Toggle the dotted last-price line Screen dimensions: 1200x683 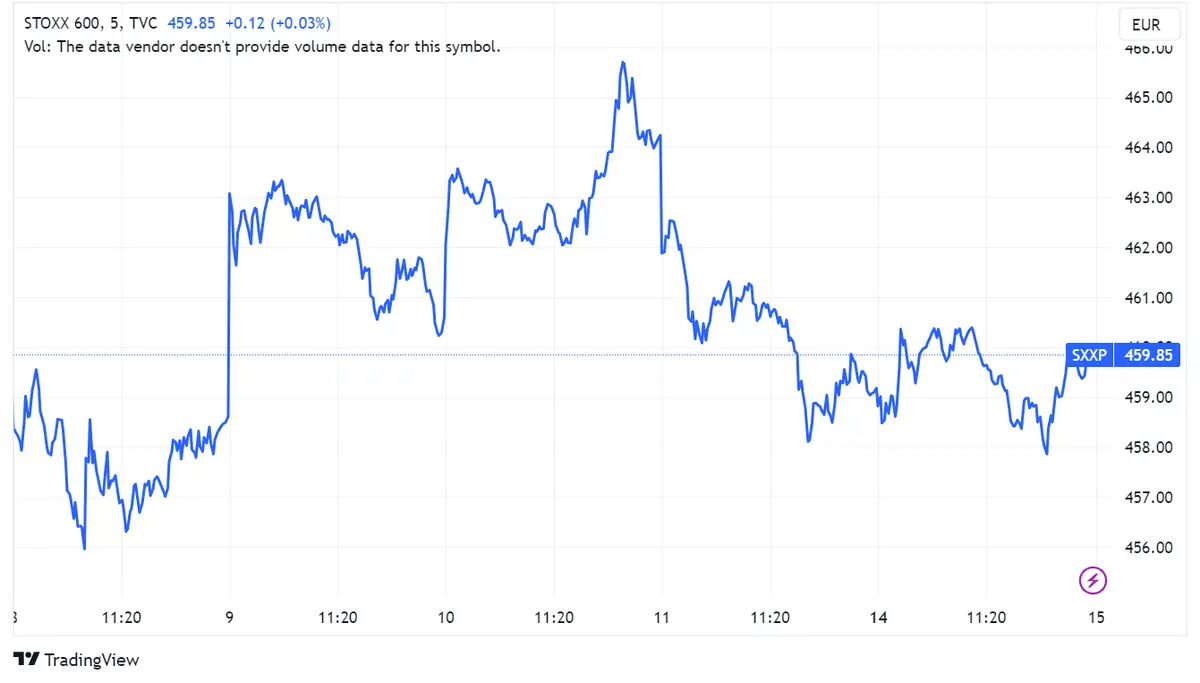pyautogui.click(x=500, y=354)
